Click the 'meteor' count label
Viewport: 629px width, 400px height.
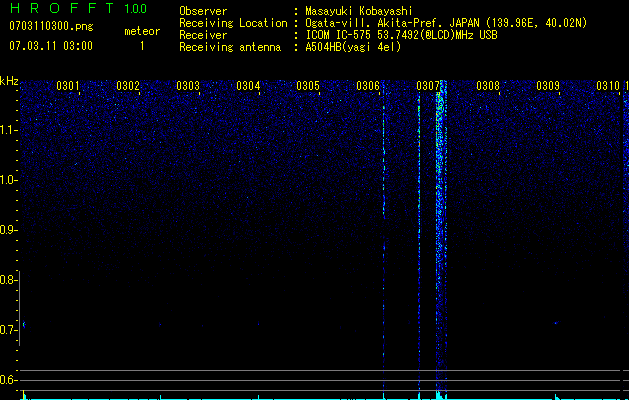142,31
